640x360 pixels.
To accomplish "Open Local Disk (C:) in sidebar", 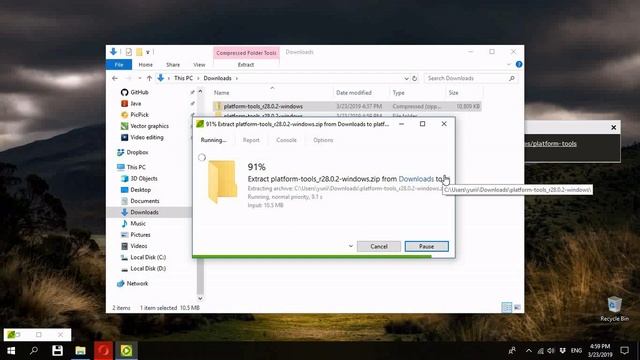I will (148, 258).
